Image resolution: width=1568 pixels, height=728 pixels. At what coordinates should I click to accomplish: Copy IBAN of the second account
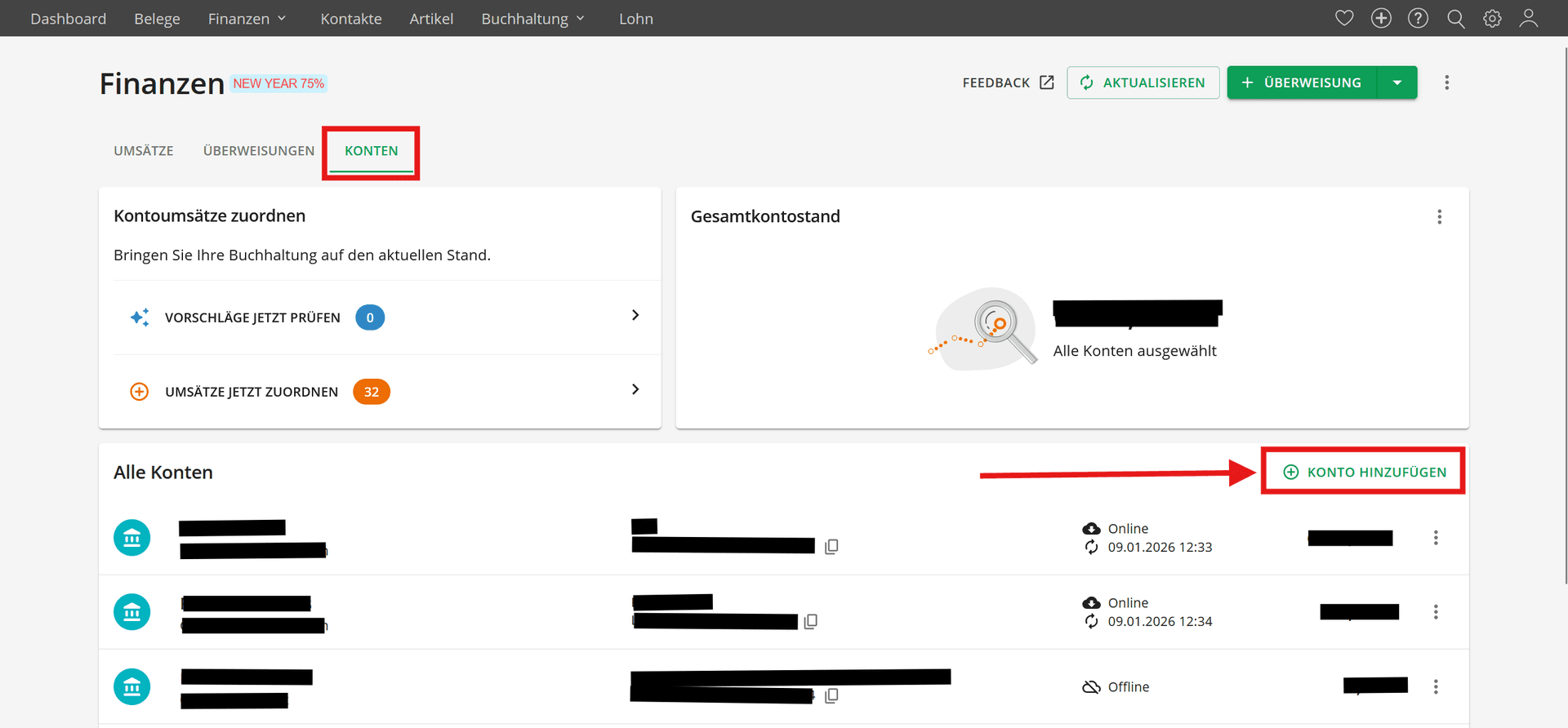tap(811, 622)
